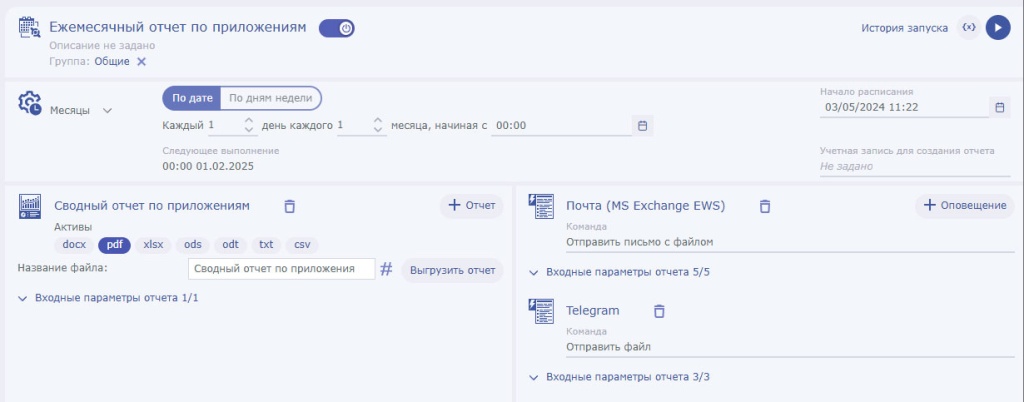This screenshot has width=1024, height=402.
Task: Click the Выгрузить отчет button
Action: tap(452, 270)
